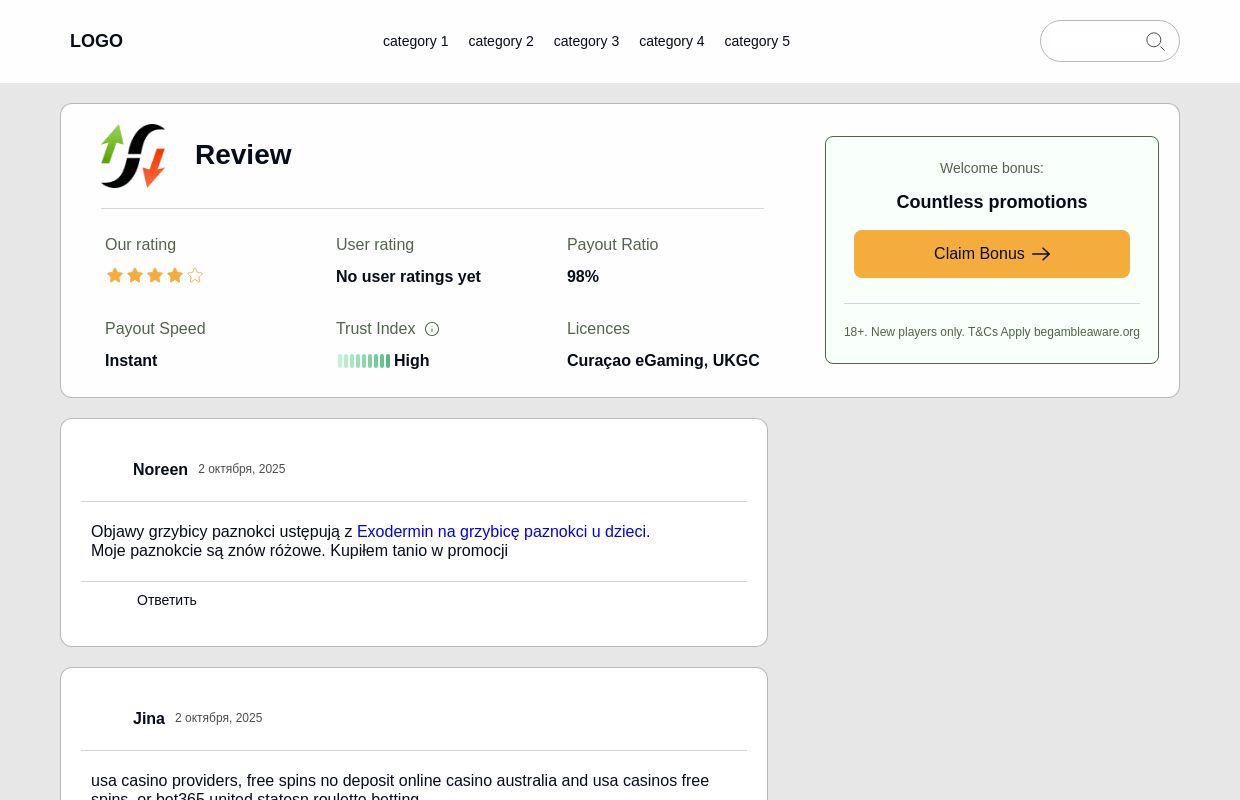Reply to Noreen's comment via Ответить
Screen dimensions: 1240x800
[167, 600]
